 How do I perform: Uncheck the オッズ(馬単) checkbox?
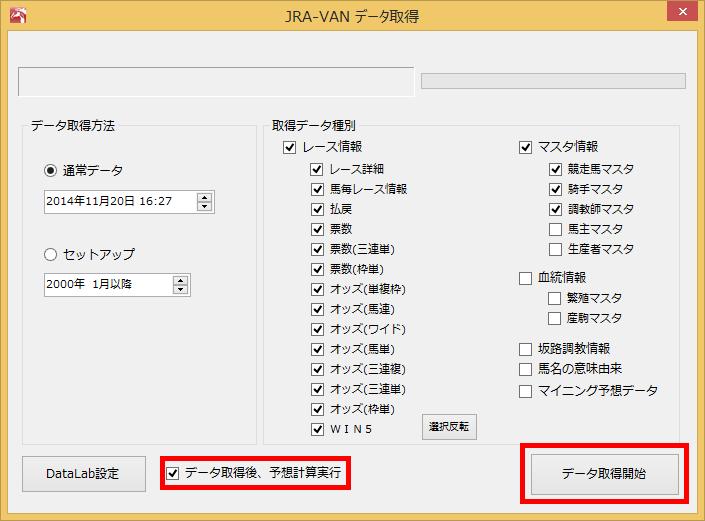(317, 349)
